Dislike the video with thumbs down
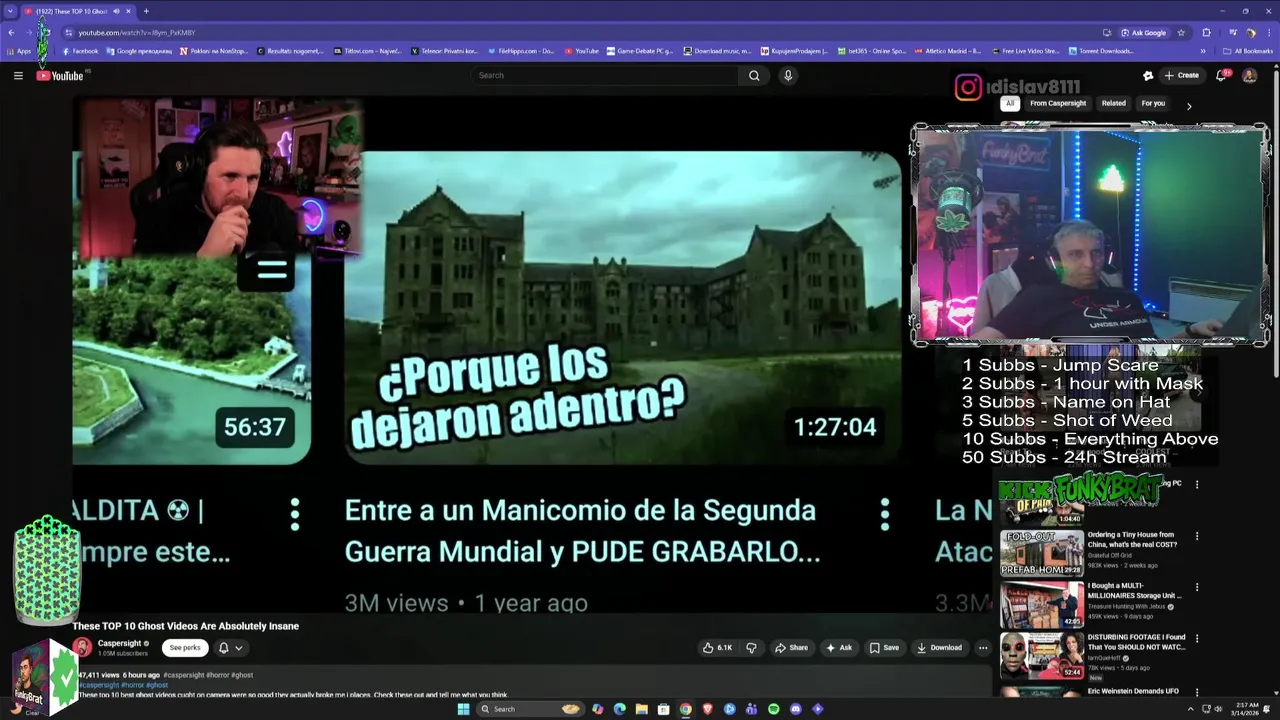 [x=752, y=648]
